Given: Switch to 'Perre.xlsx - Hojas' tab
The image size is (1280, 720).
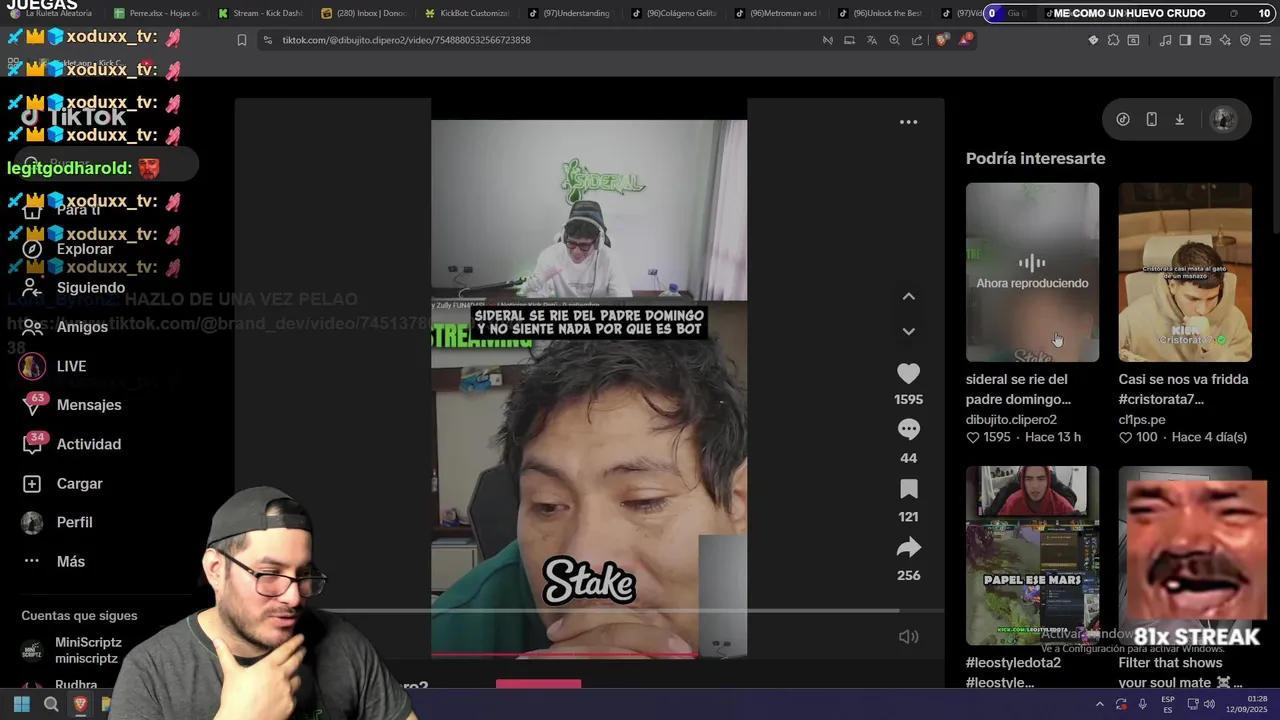Looking at the screenshot, I should coord(157,13).
